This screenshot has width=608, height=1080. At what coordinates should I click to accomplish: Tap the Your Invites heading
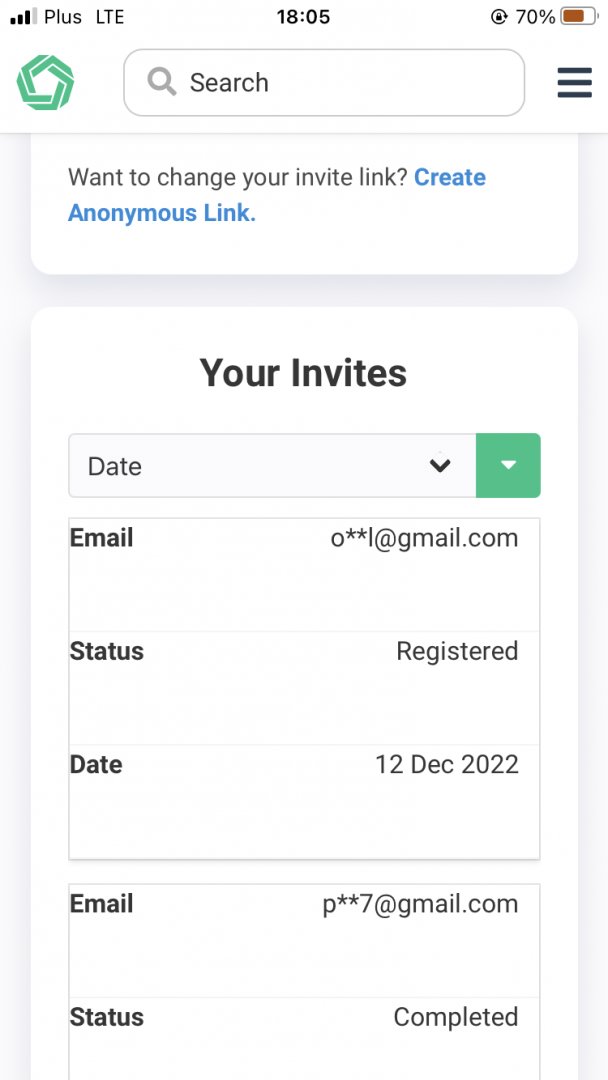pos(304,373)
